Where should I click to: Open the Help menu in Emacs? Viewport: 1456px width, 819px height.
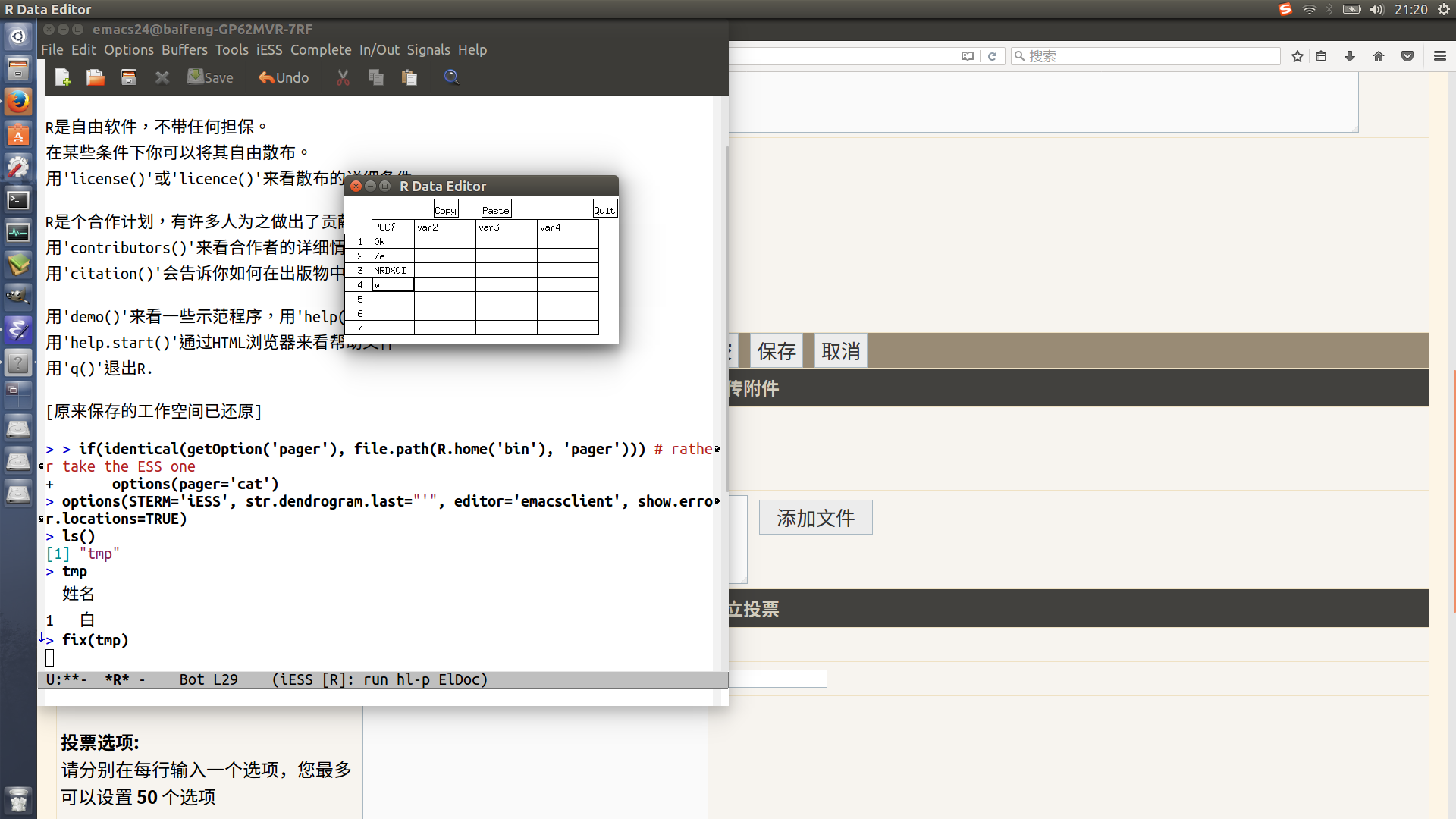[x=472, y=50]
